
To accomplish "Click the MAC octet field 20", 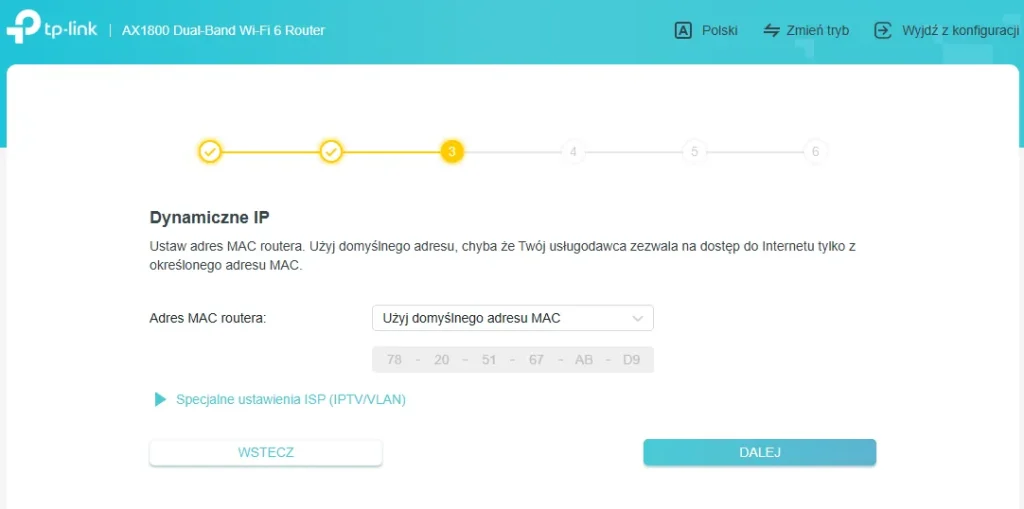I will coord(441,359).
